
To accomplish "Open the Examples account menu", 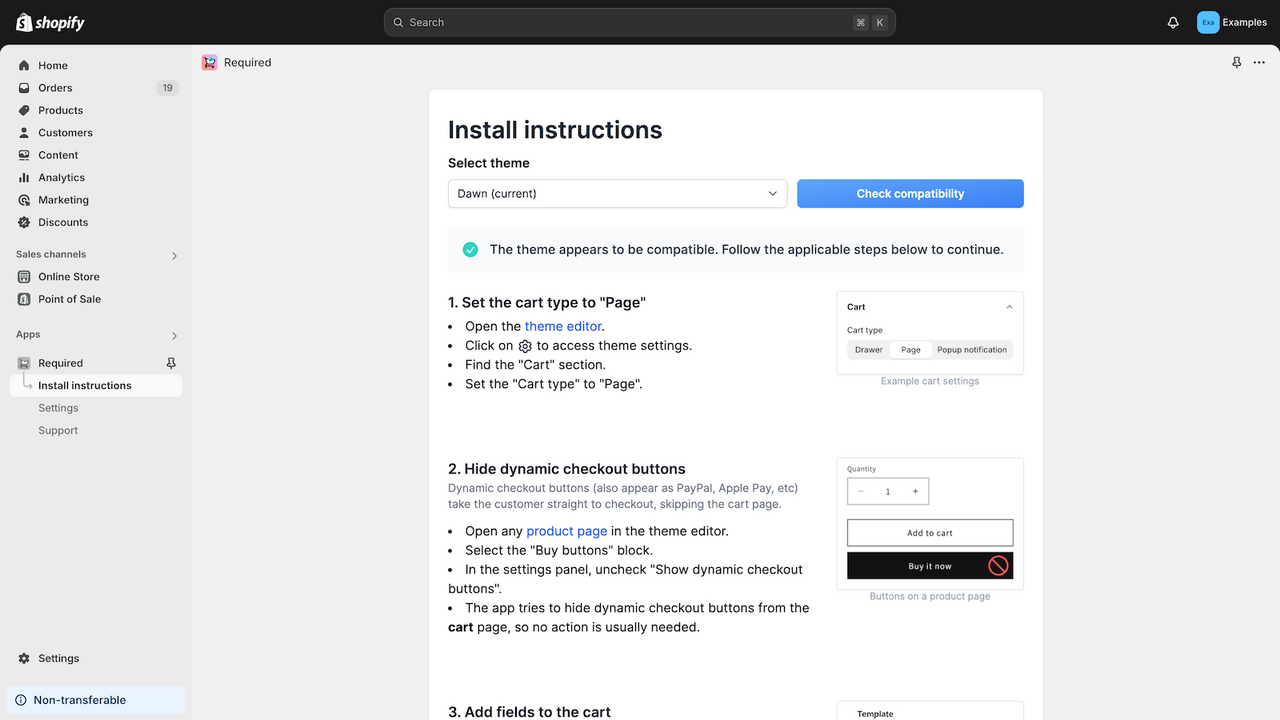I will point(1232,22).
